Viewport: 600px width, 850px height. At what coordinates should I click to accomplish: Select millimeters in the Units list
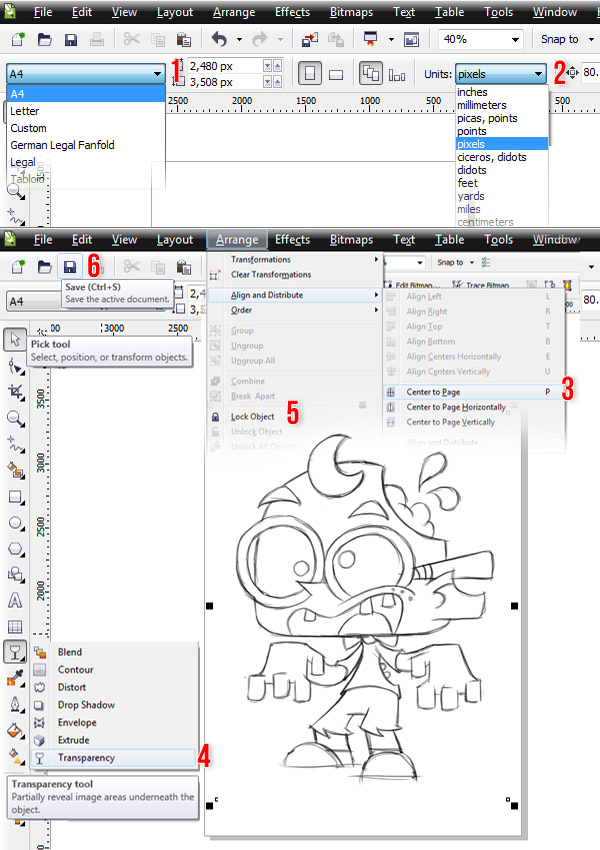502,105
